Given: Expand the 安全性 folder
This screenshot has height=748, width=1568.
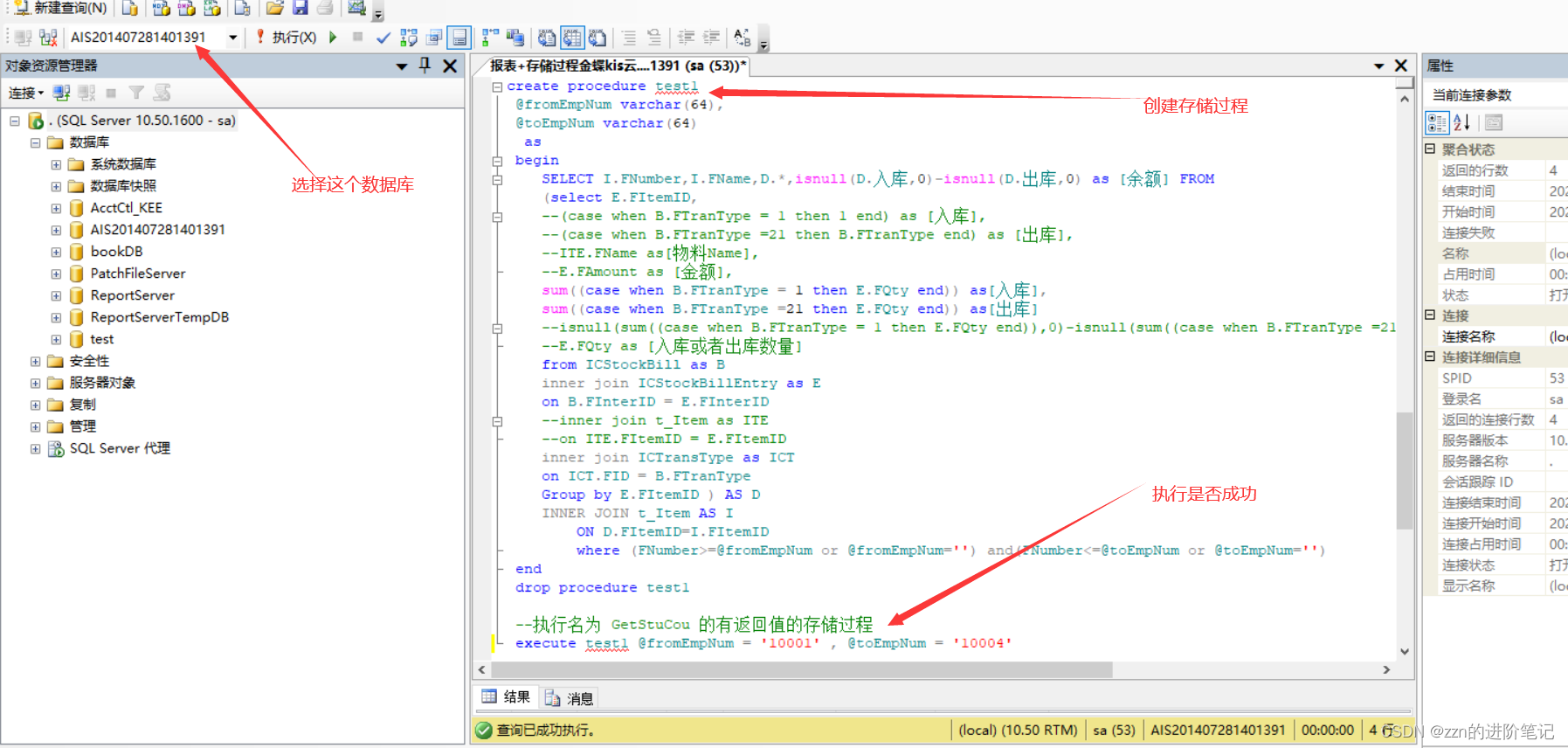Looking at the screenshot, I should point(36,361).
